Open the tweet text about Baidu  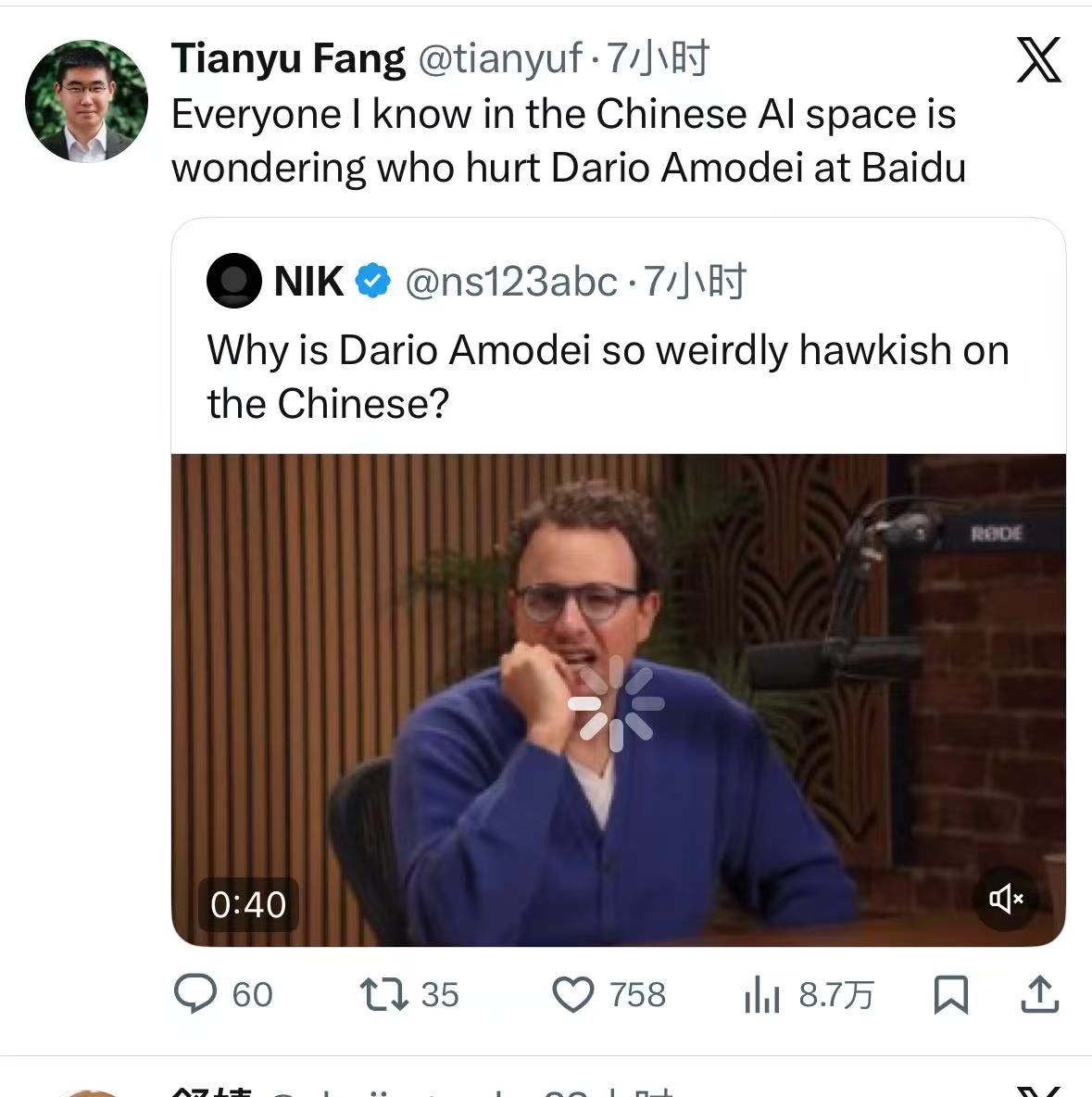coord(569,141)
